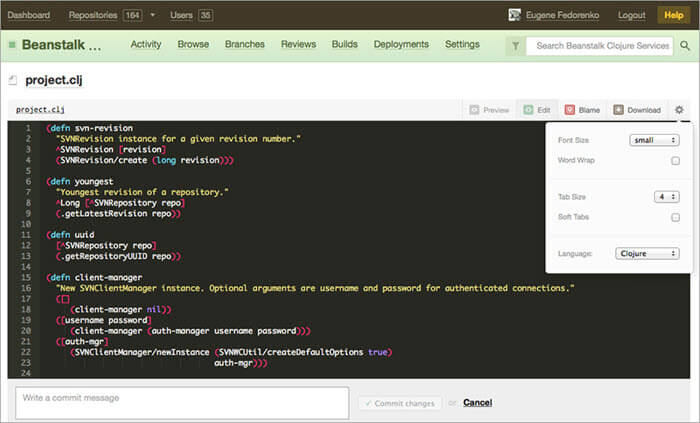700x423 pixels.
Task: Click the Beanstalk repository menu icon
Action: point(12,45)
